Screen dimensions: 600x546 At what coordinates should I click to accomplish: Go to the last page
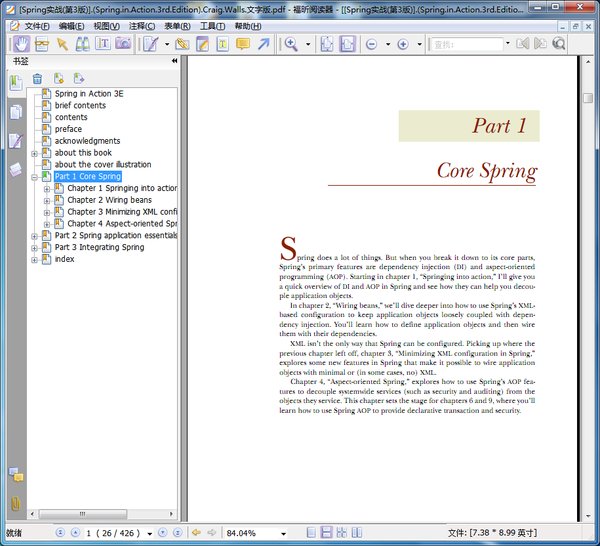[178, 532]
